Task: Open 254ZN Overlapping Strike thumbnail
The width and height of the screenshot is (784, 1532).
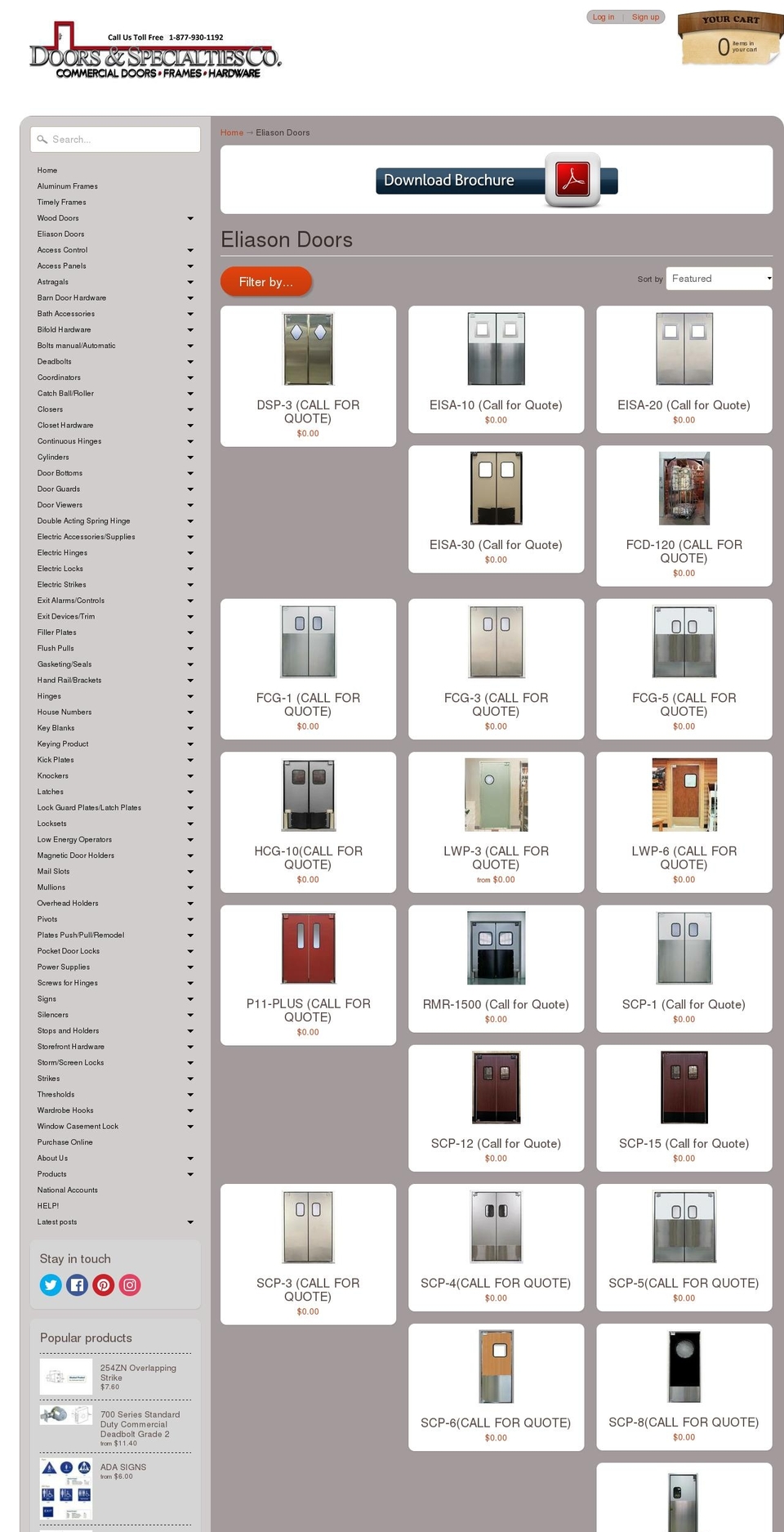Action: coord(66,1377)
